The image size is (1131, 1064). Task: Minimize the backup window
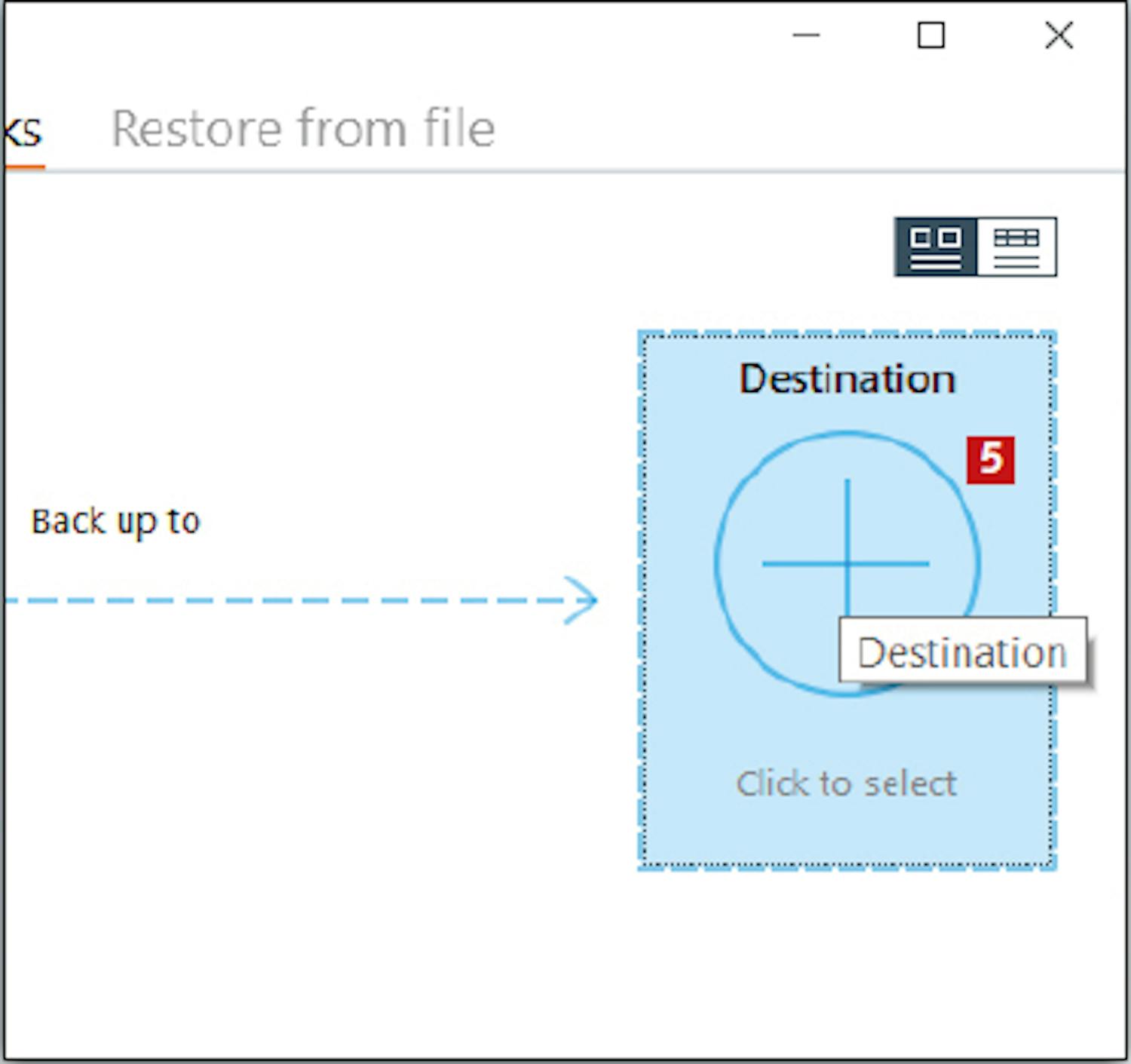click(806, 35)
